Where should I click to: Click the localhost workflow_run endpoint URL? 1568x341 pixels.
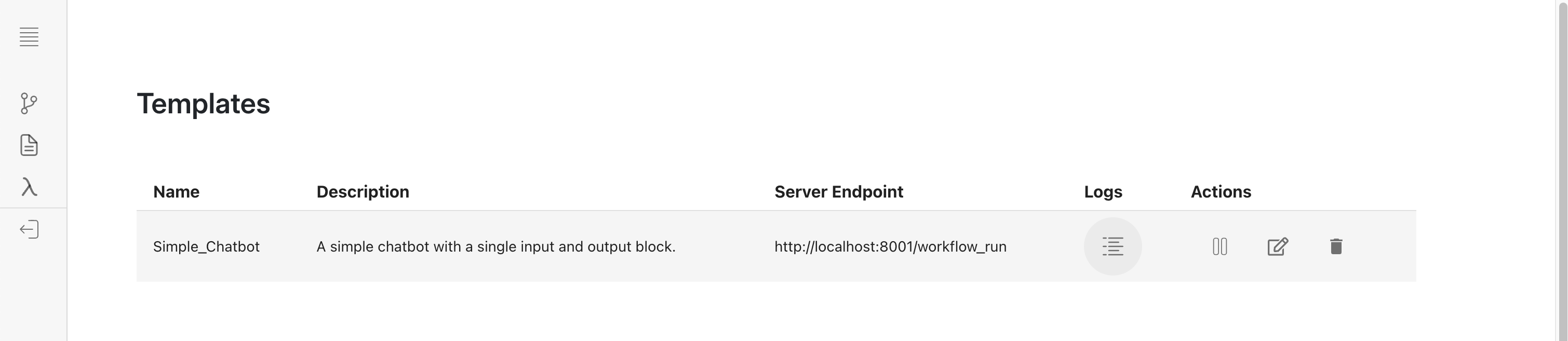click(890, 246)
